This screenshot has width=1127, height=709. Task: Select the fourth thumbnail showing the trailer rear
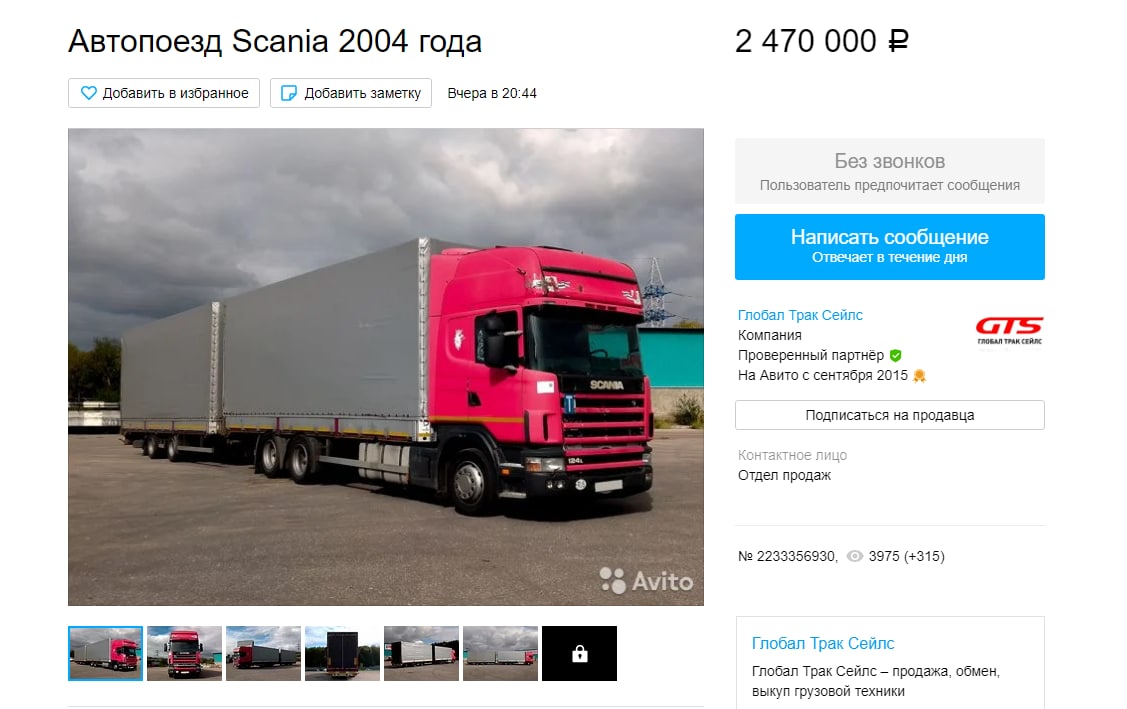point(343,653)
